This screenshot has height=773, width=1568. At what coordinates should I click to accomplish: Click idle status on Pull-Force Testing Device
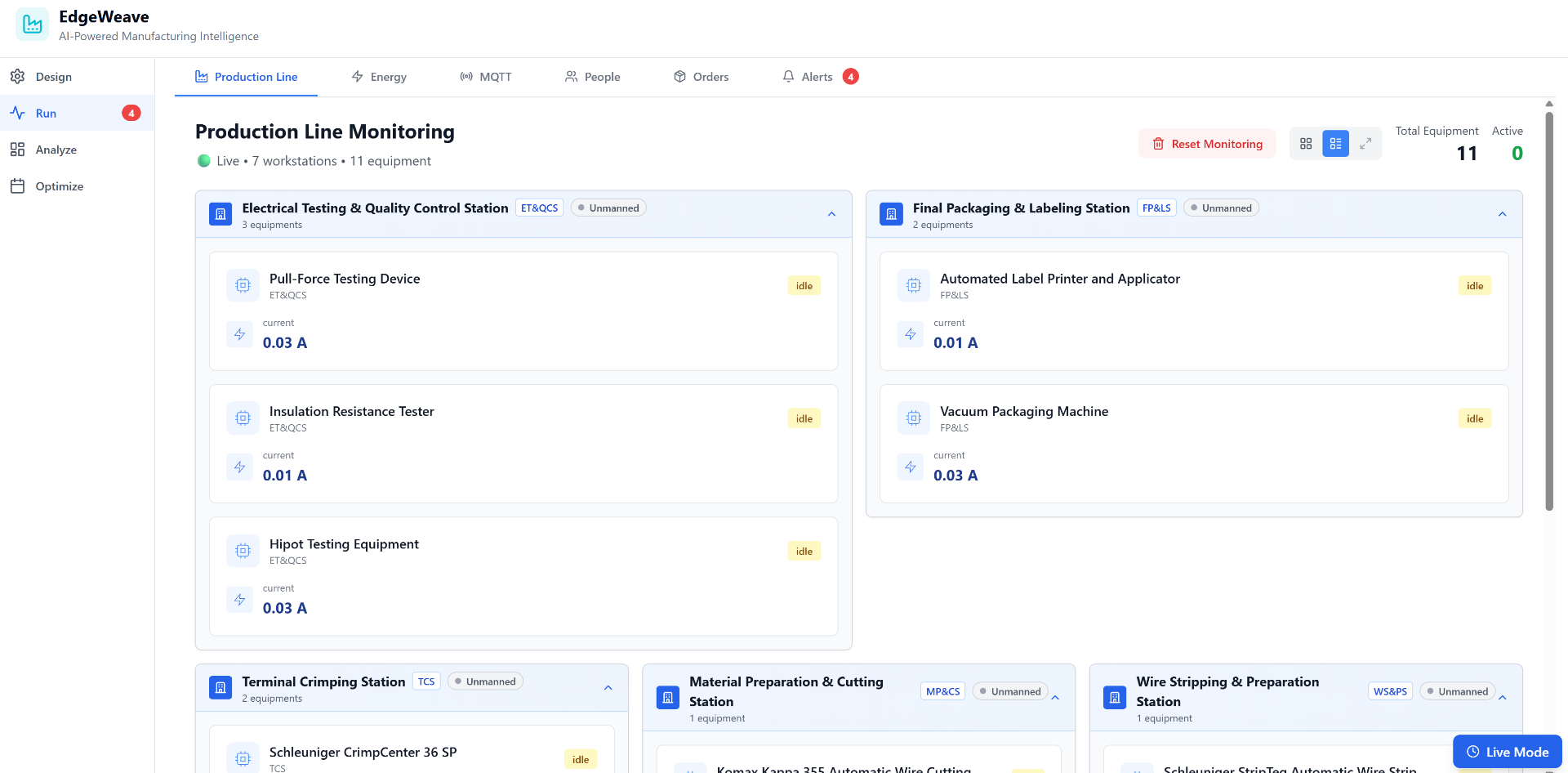804,285
